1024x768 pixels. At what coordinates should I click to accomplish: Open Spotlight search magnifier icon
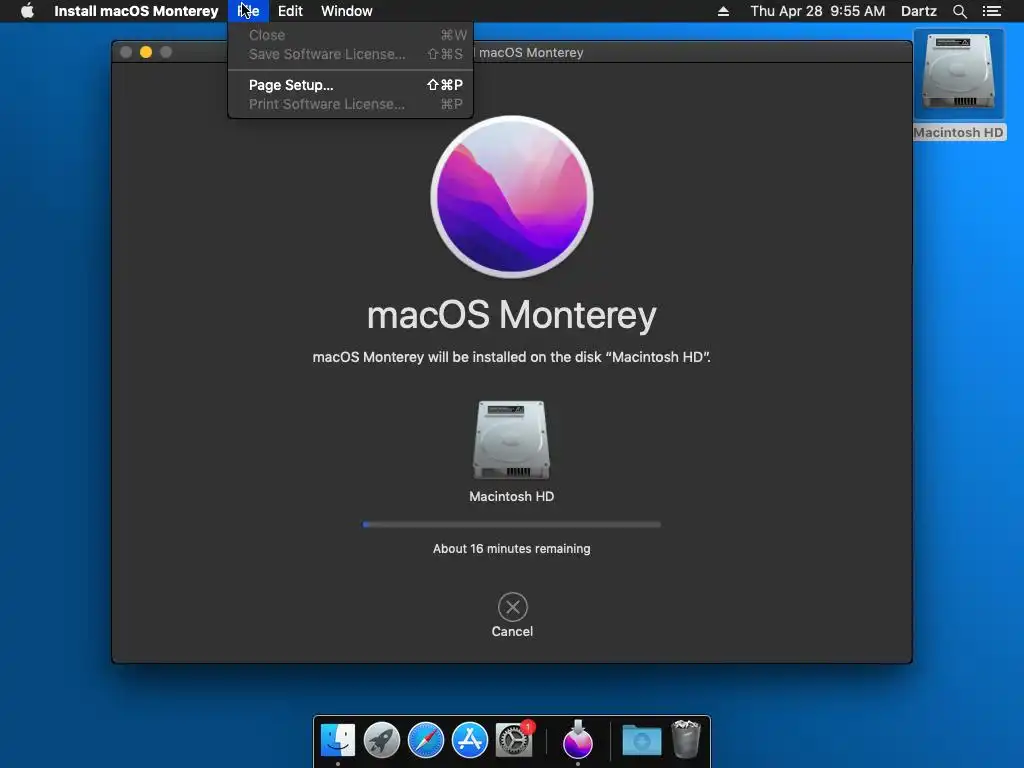coord(959,11)
